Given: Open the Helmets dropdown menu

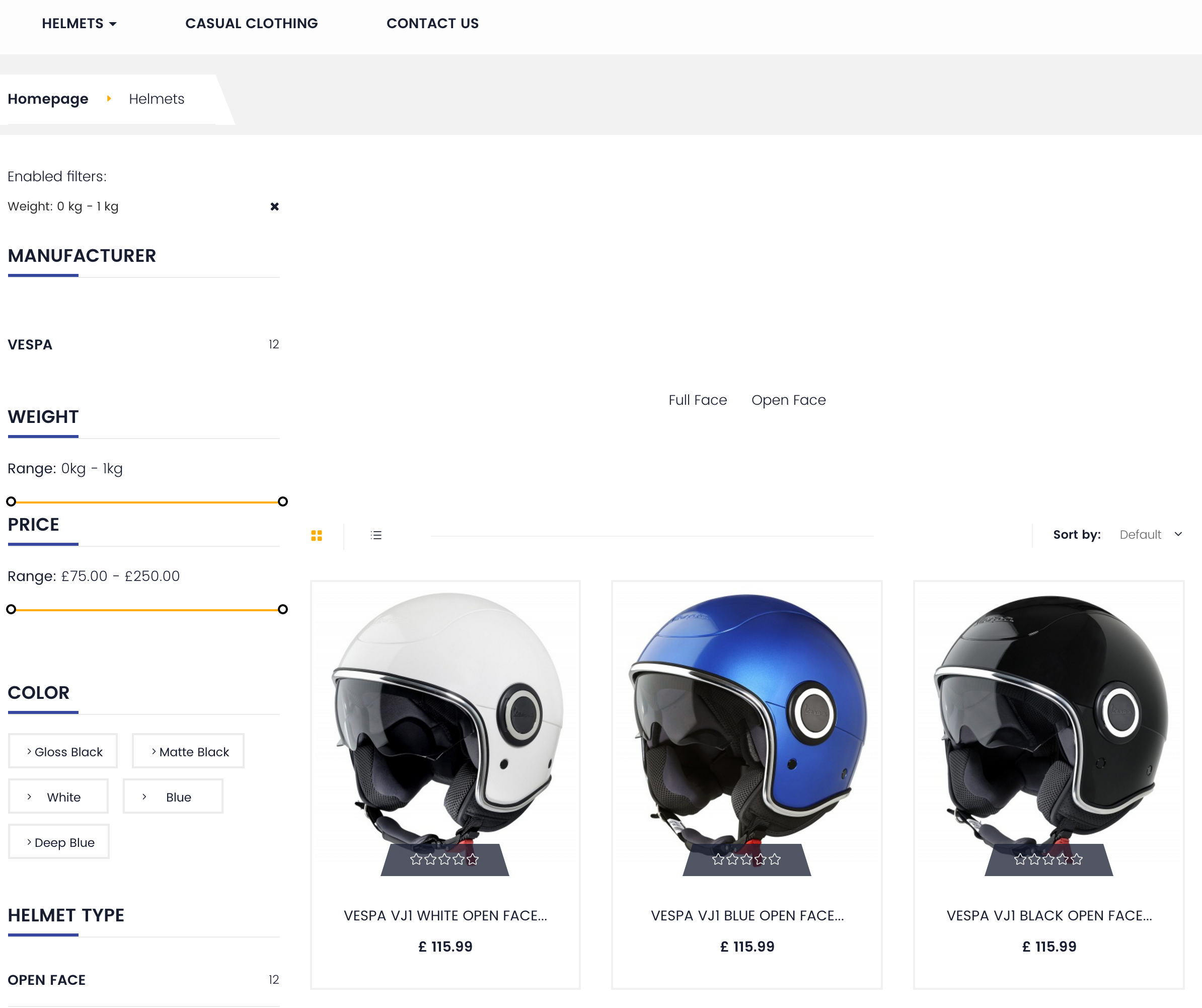Looking at the screenshot, I should click(x=79, y=24).
